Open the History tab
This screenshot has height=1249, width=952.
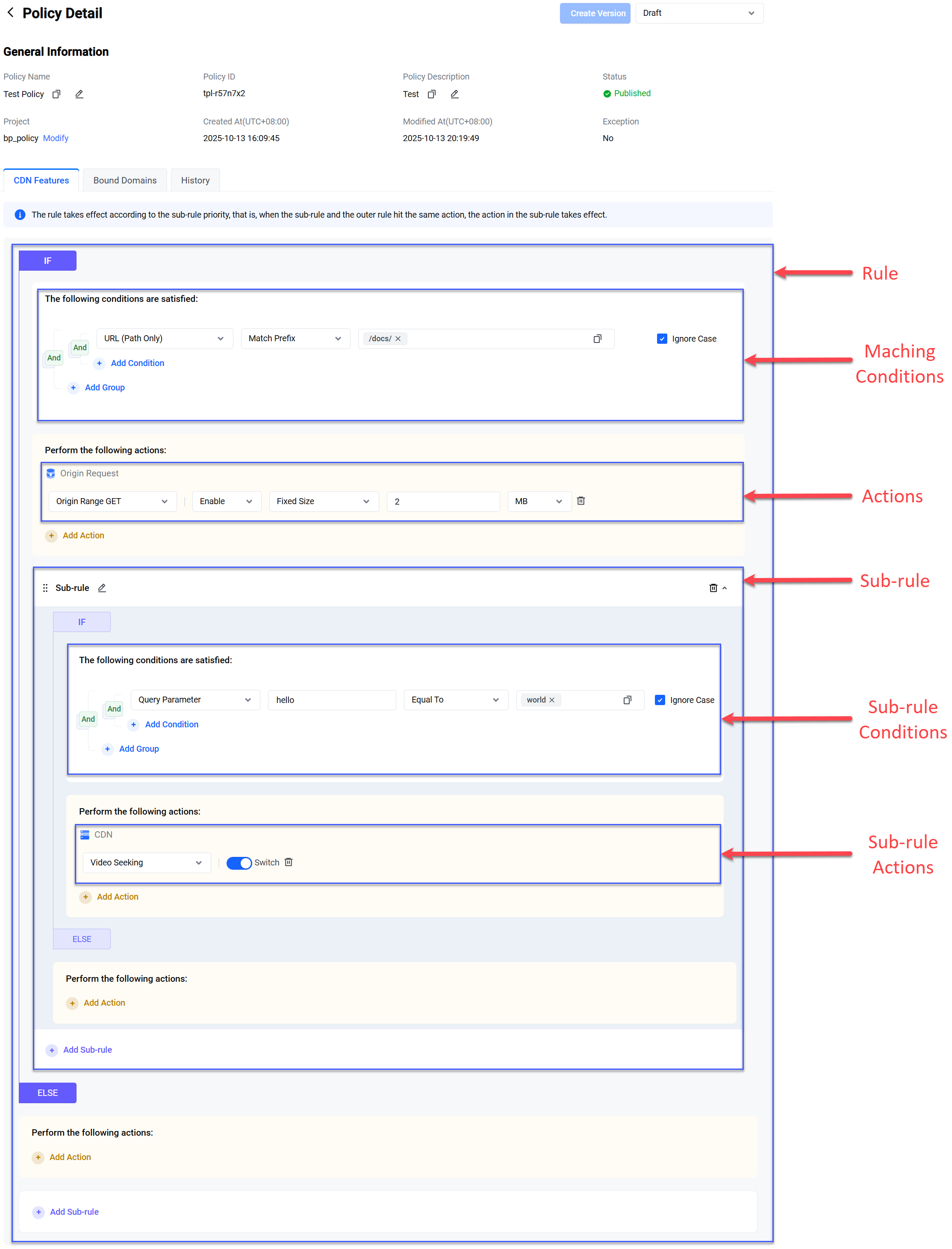pos(195,180)
